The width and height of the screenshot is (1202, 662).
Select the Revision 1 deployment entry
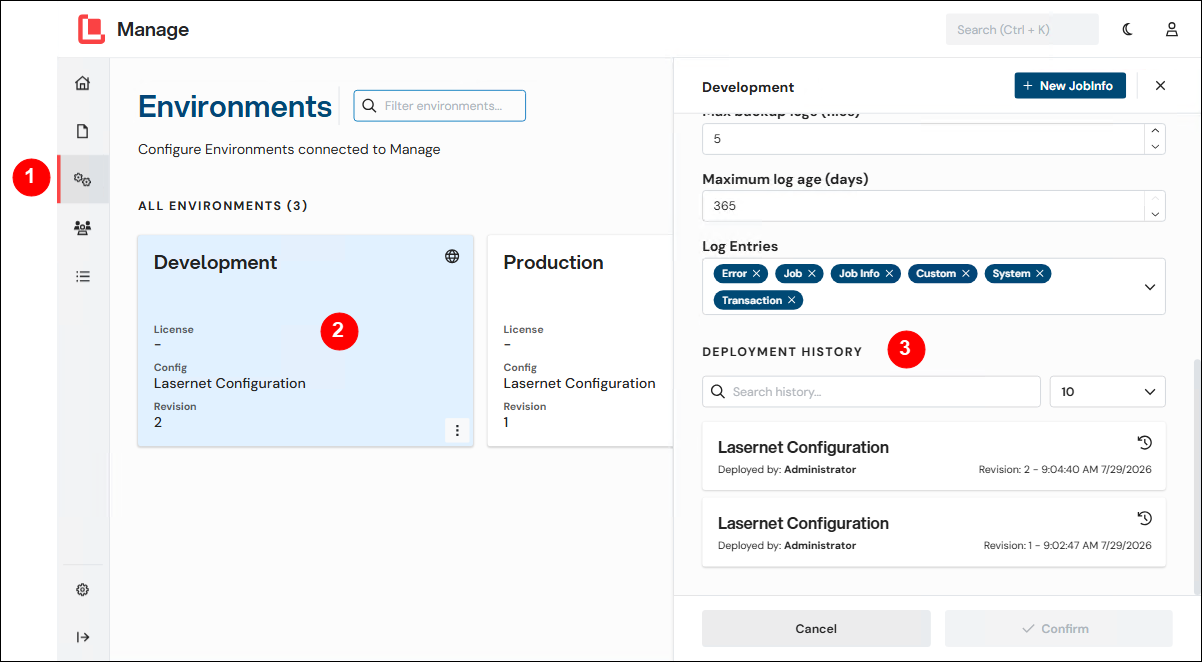pos(934,532)
